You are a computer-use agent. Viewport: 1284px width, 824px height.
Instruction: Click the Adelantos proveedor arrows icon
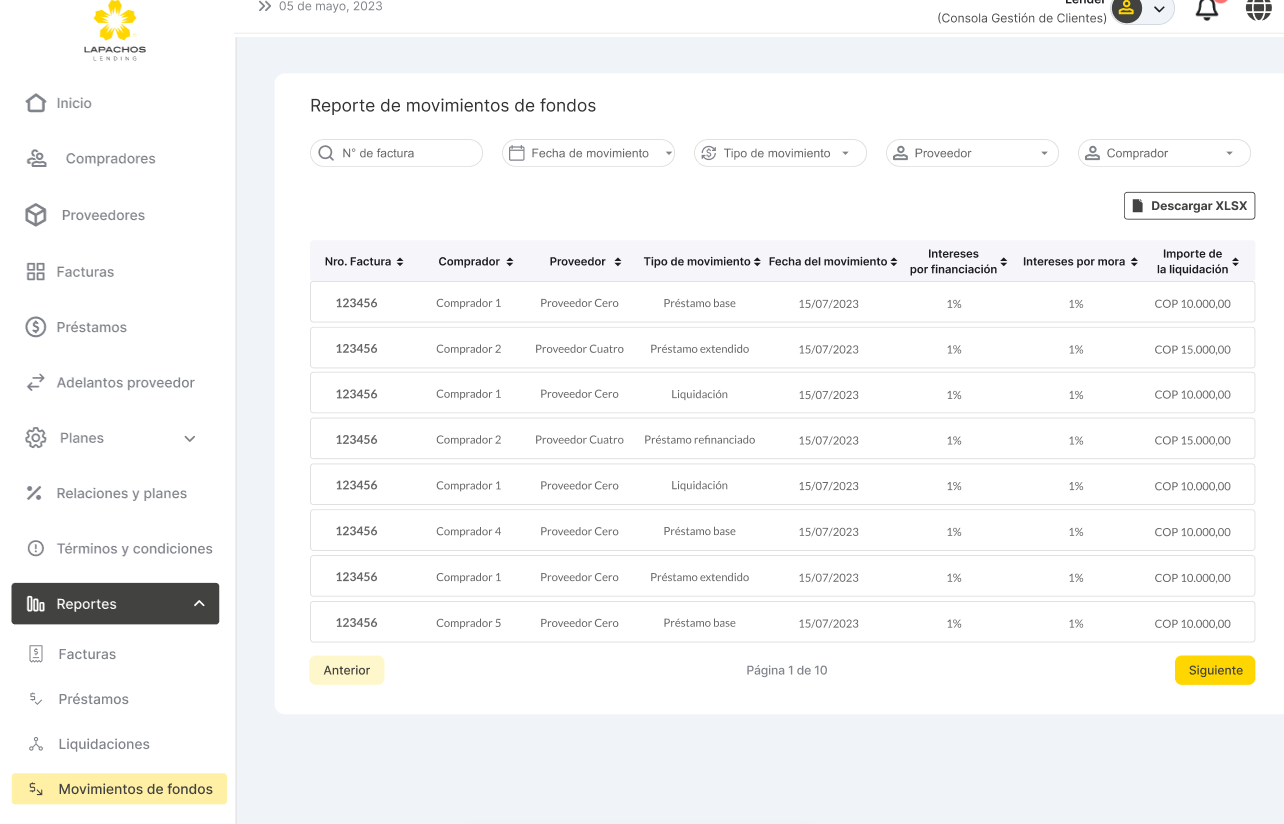(x=36, y=382)
